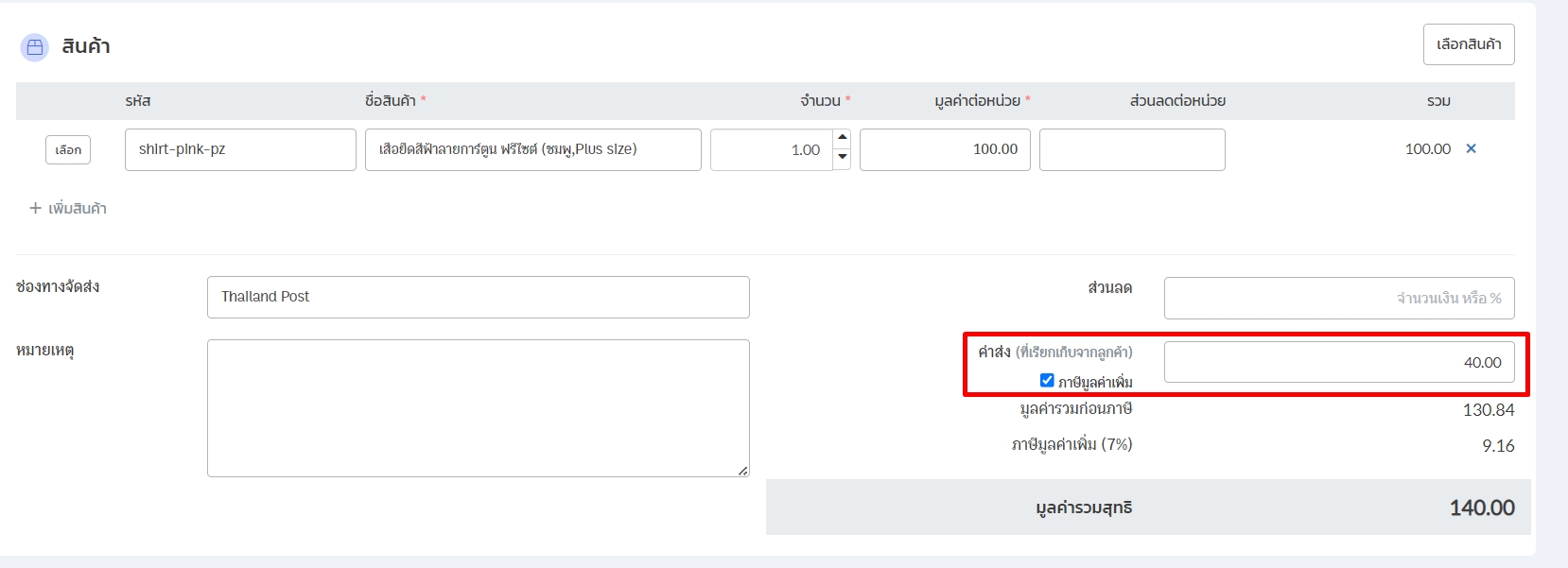Viewport: 1568px width, 568px height.
Task: Click the plus icon of เพิ่มสินค้า
Action: pyautogui.click(x=35, y=208)
